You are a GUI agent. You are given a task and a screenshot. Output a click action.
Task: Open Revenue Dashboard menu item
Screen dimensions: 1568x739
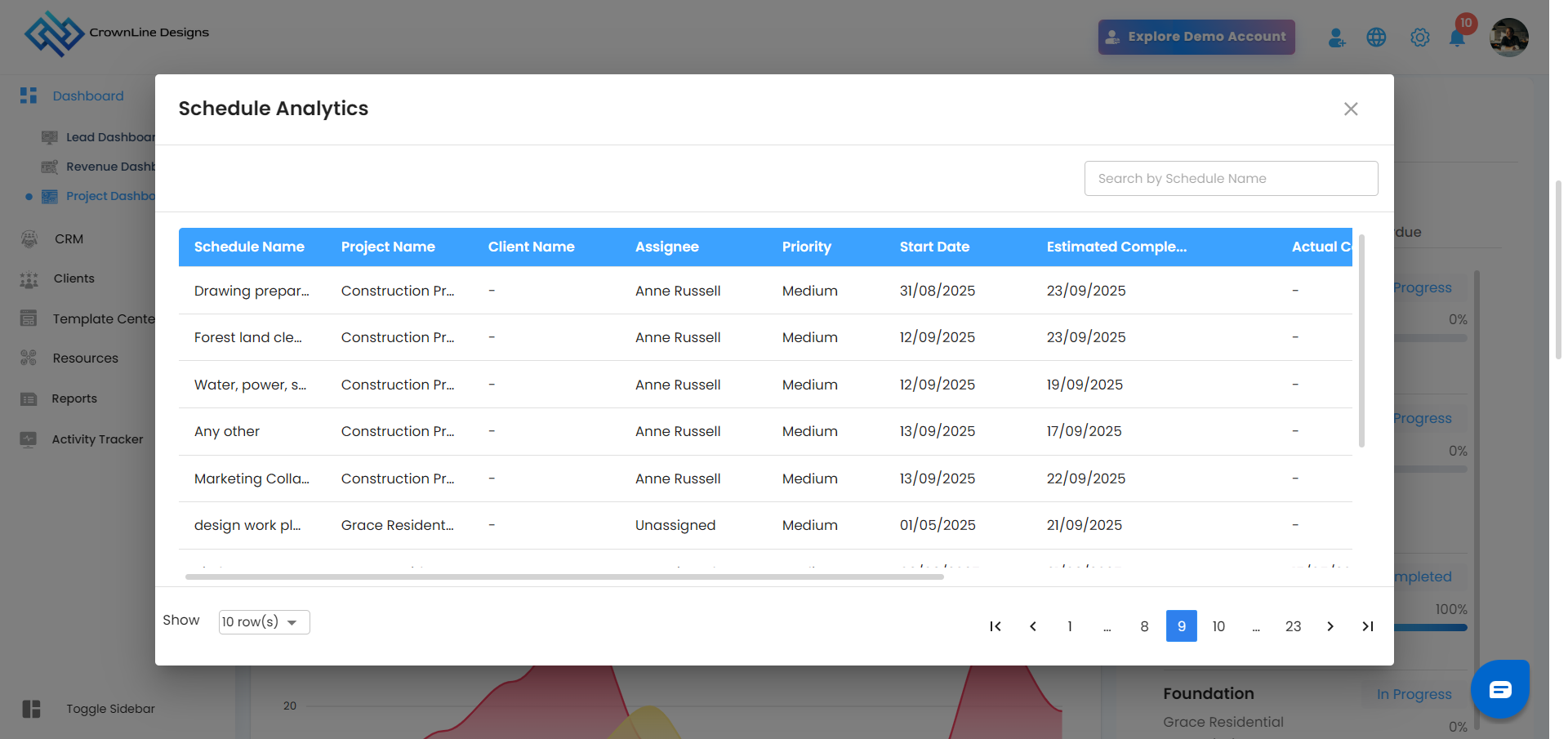(110, 167)
